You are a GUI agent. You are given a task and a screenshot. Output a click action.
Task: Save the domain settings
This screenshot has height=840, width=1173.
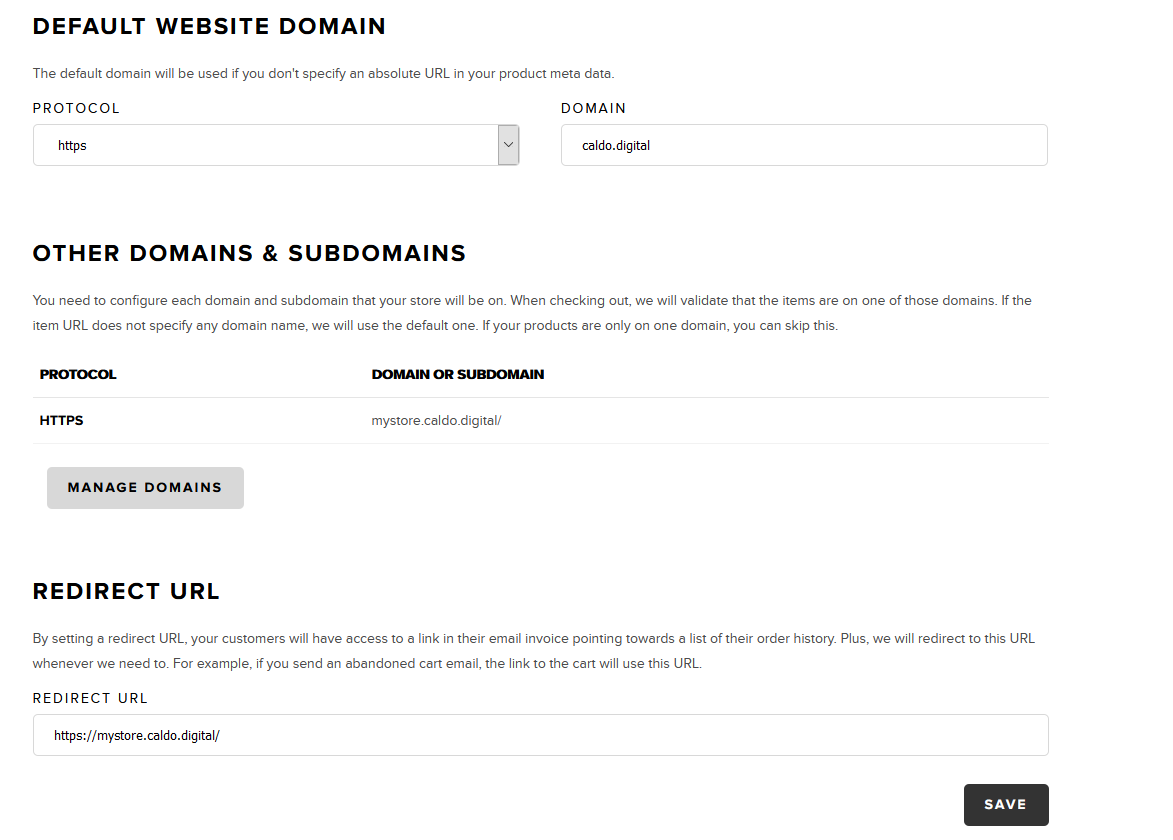click(x=1005, y=805)
